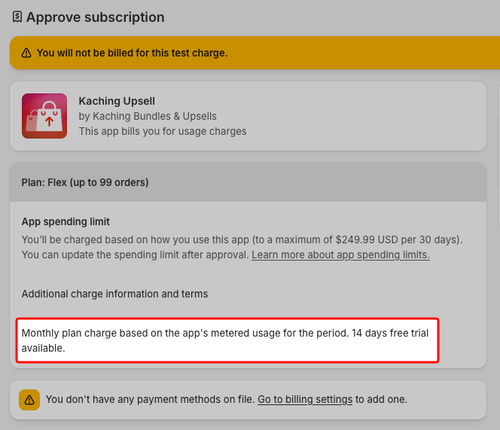Open the Go to billing settings link
Image resolution: width=500 pixels, height=430 pixels.
pyautogui.click(x=305, y=399)
